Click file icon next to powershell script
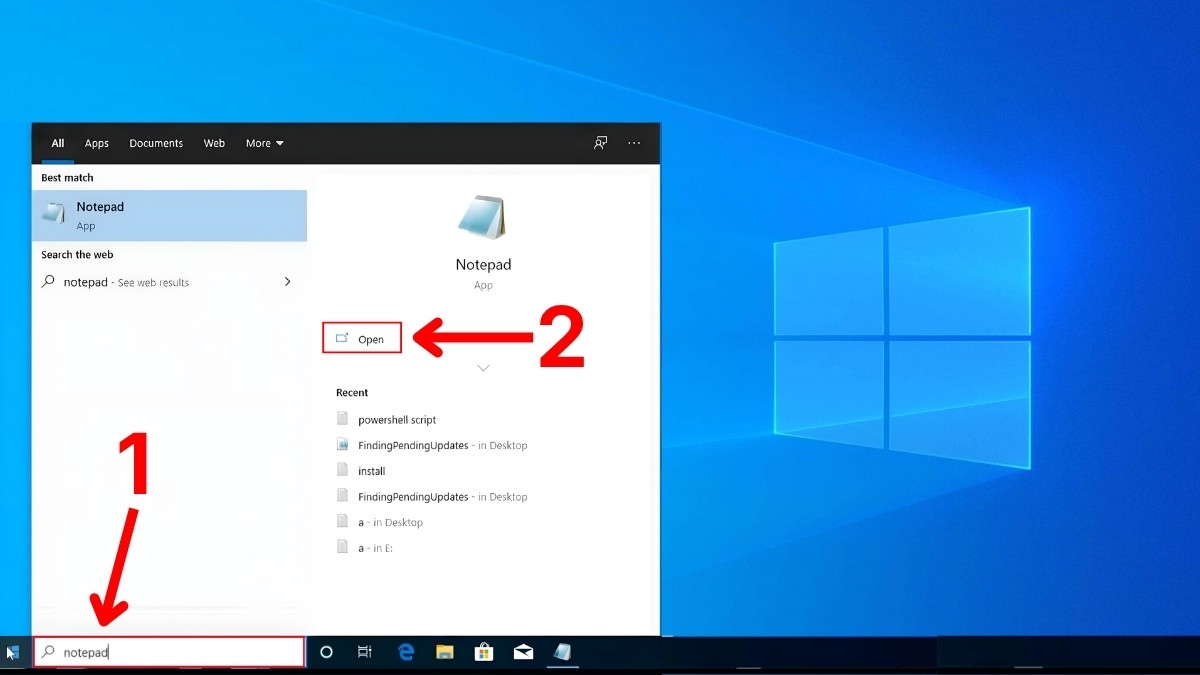Viewport: 1200px width, 675px height. coord(343,419)
